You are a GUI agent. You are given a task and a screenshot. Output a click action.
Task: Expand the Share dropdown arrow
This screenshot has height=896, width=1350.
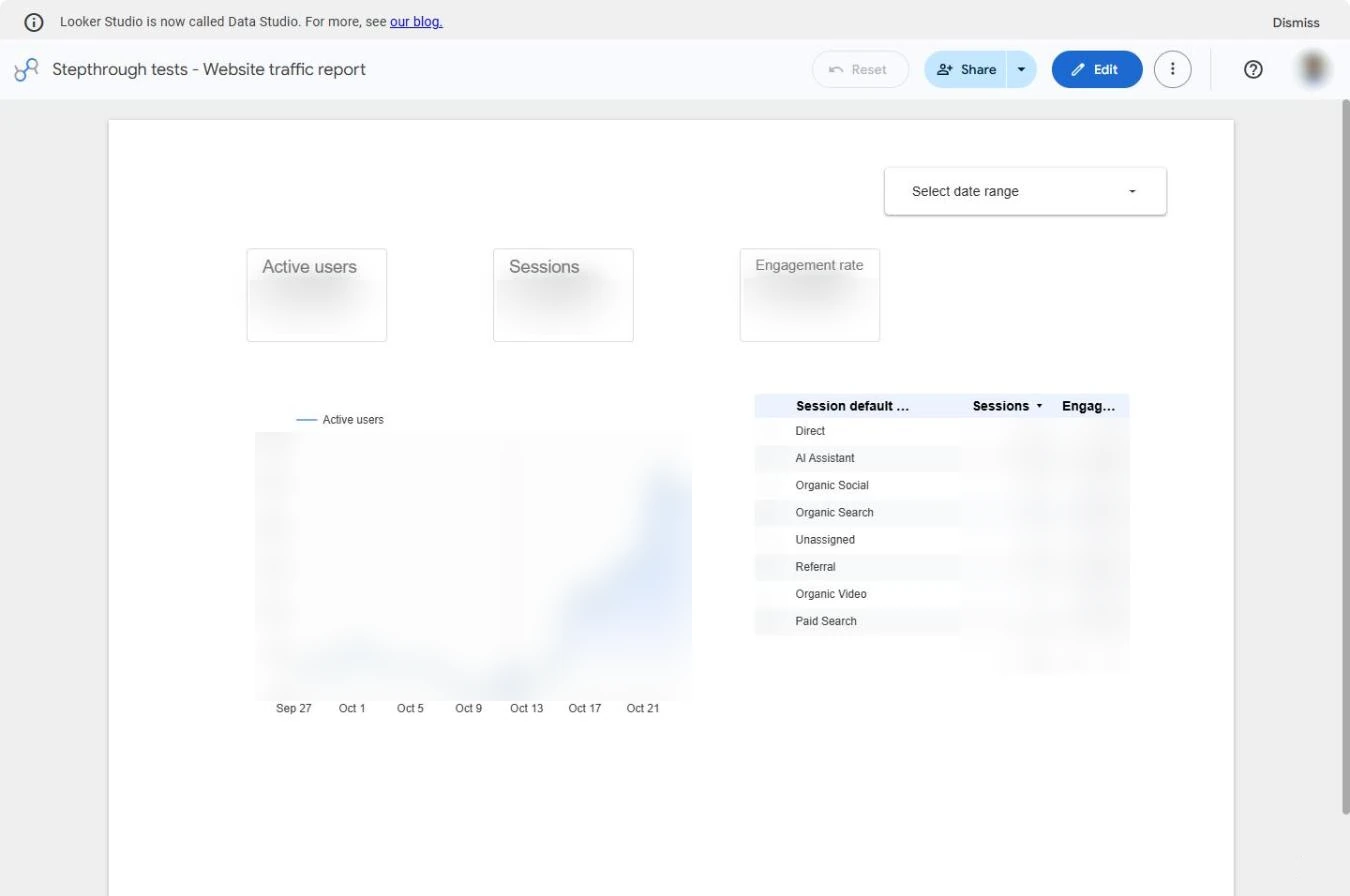pos(1021,69)
